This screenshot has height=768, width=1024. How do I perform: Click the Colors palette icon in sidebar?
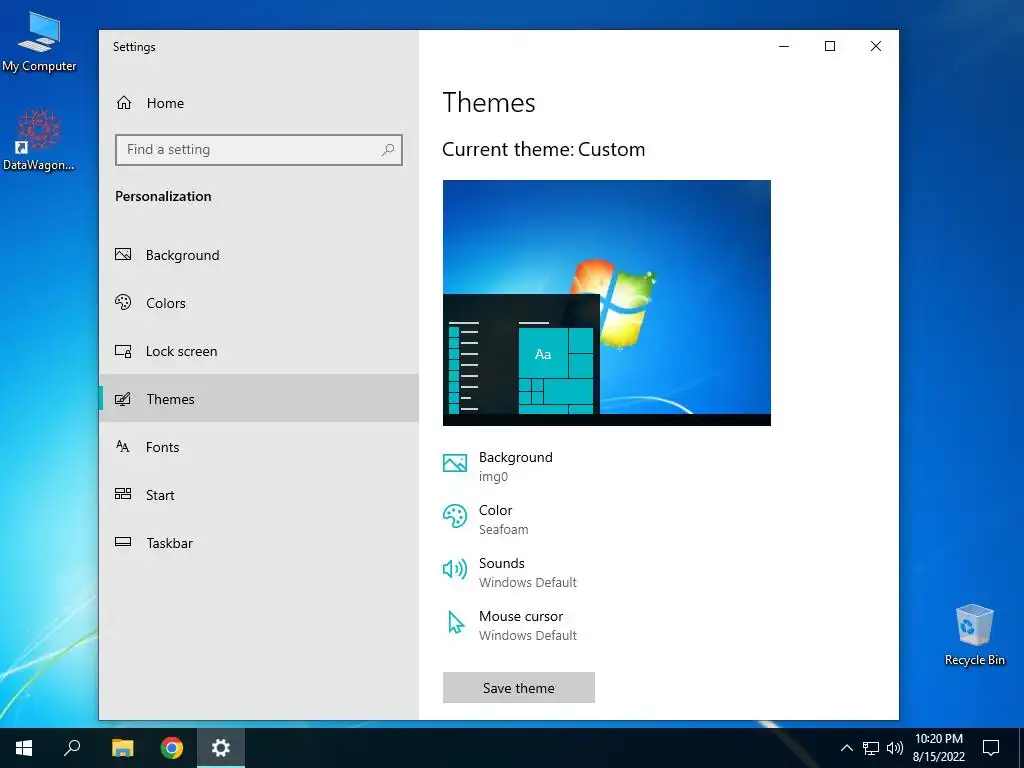tap(123, 302)
